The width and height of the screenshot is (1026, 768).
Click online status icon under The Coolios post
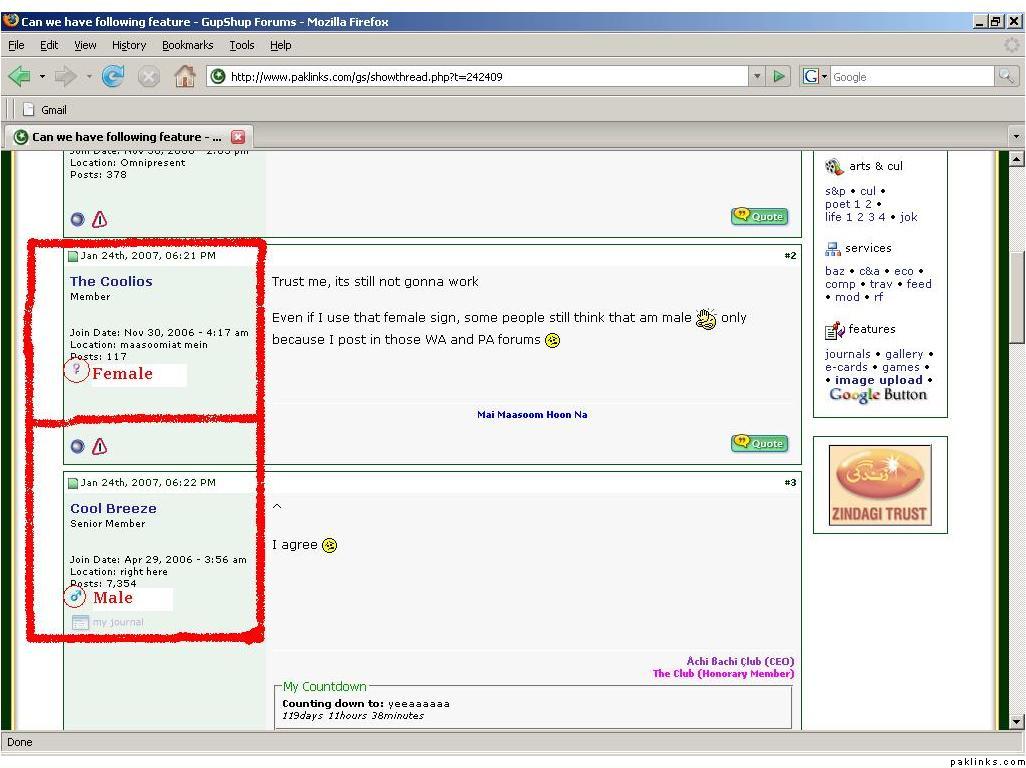(78, 446)
